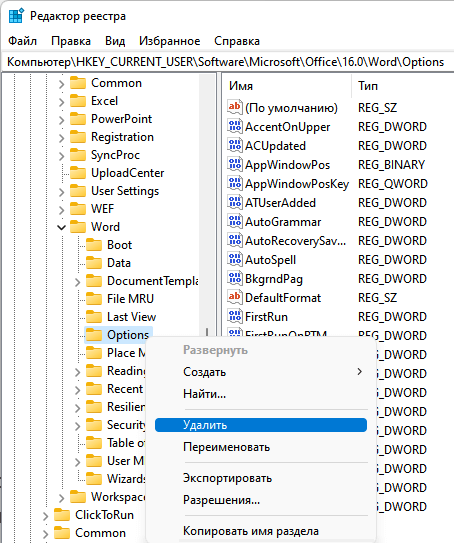Select the PowerPoint folder icon
Screen dimensions: 454x543
[78, 119]
